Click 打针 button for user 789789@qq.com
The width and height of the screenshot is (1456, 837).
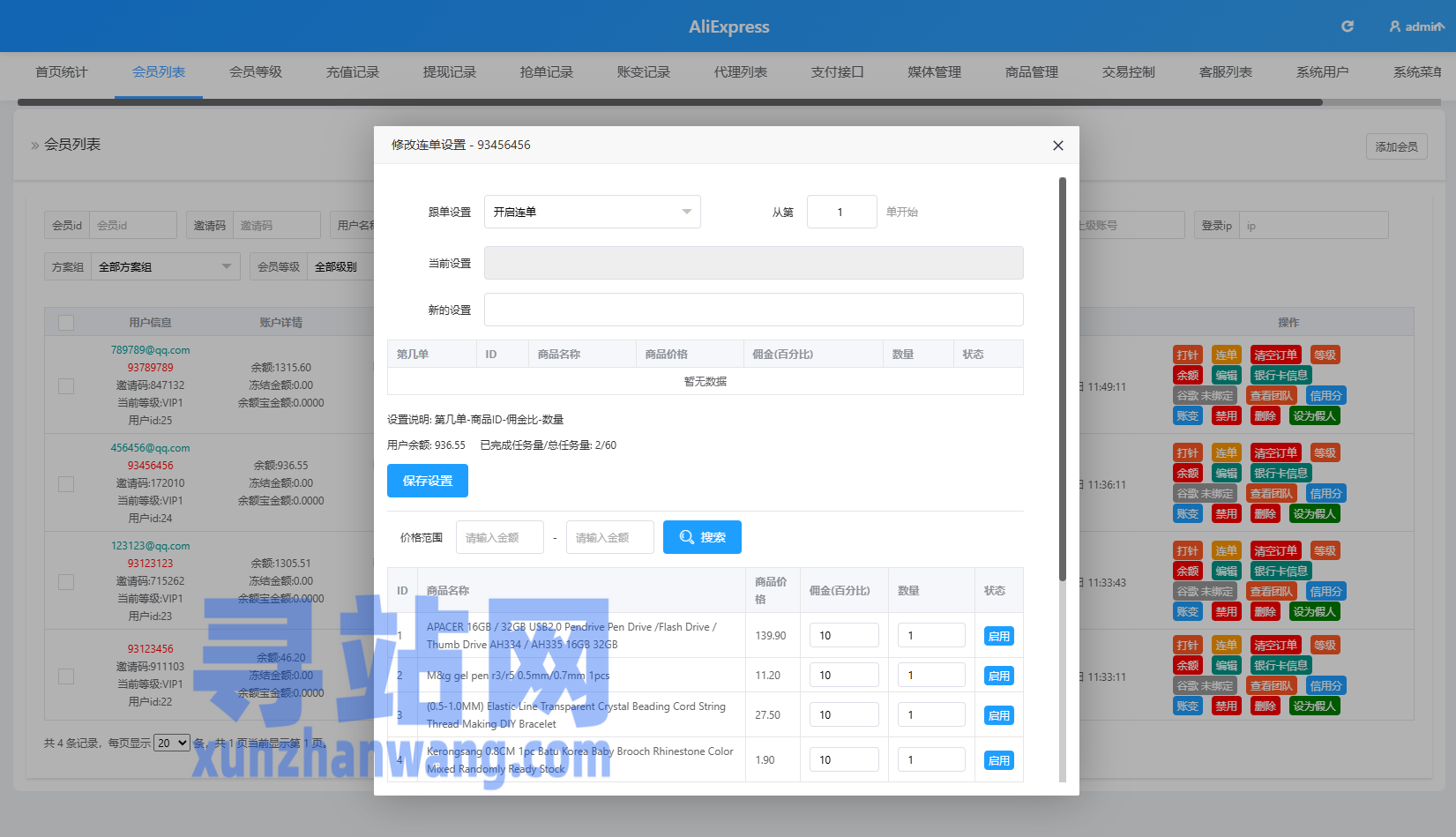(1188, 355)
